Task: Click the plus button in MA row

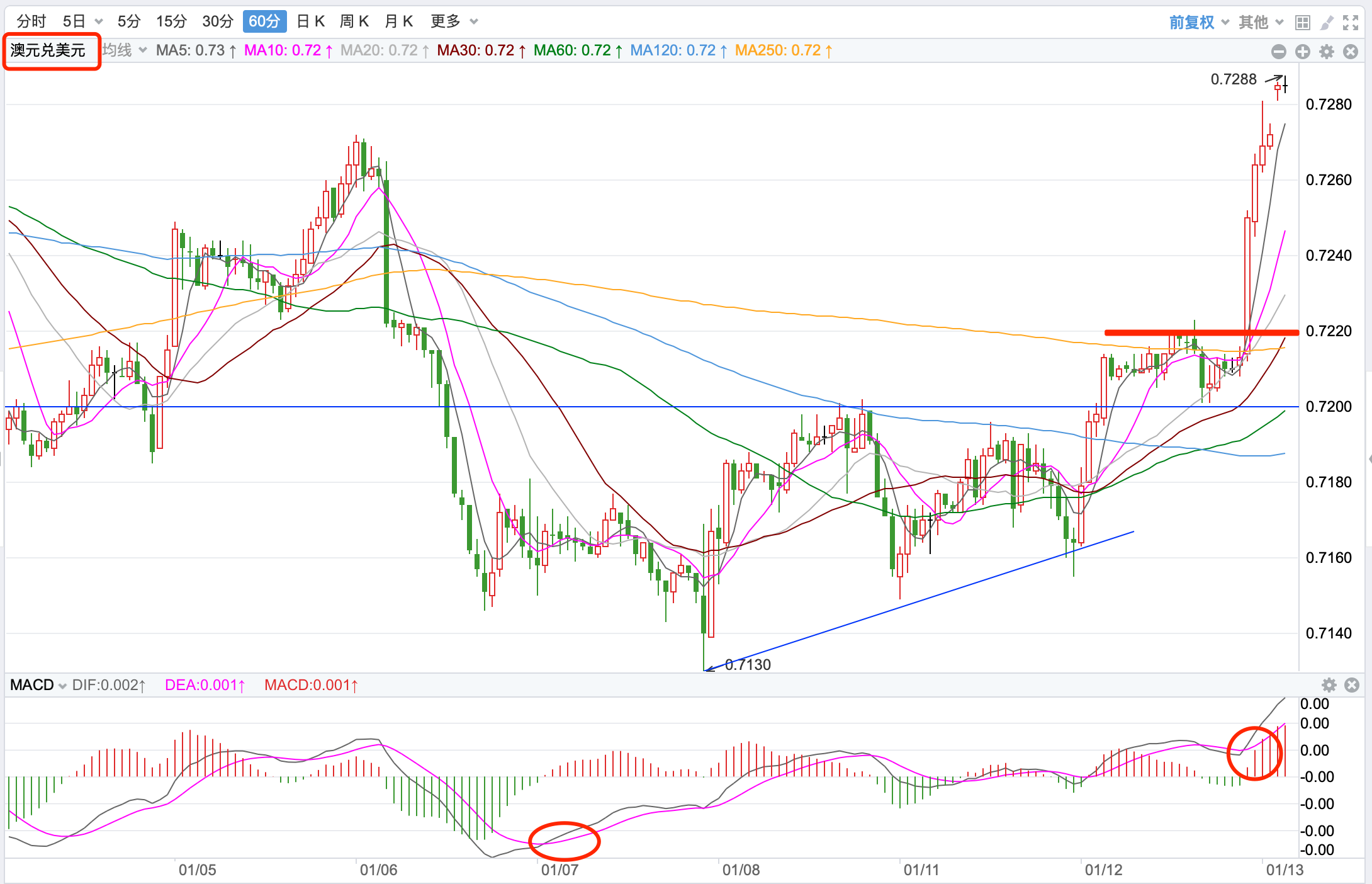Action: click(1303, 52)
